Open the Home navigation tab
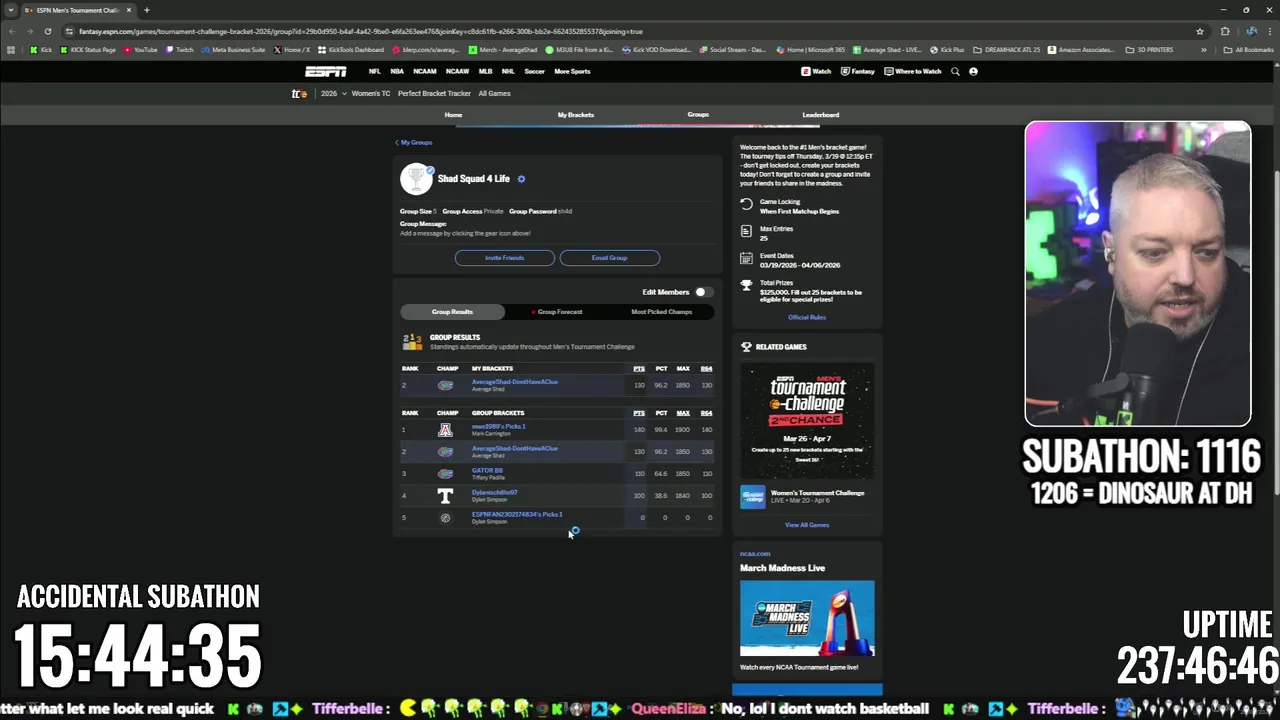 click(x=453, y=115)
